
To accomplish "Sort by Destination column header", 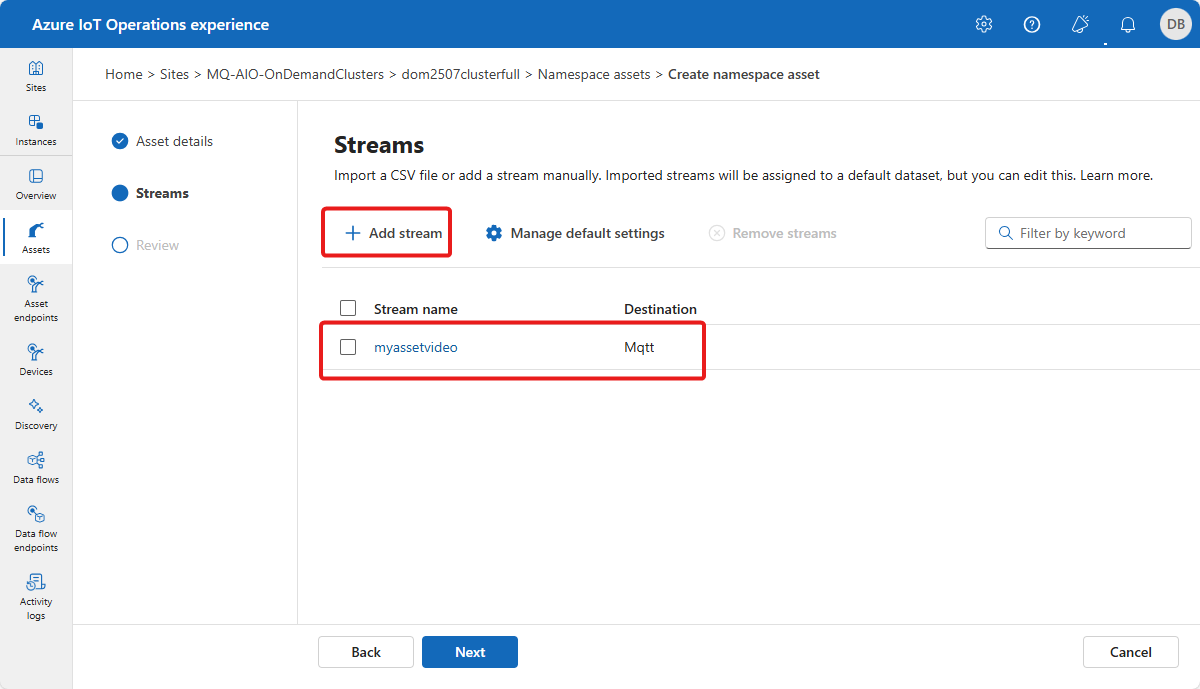I will (661, 309).
